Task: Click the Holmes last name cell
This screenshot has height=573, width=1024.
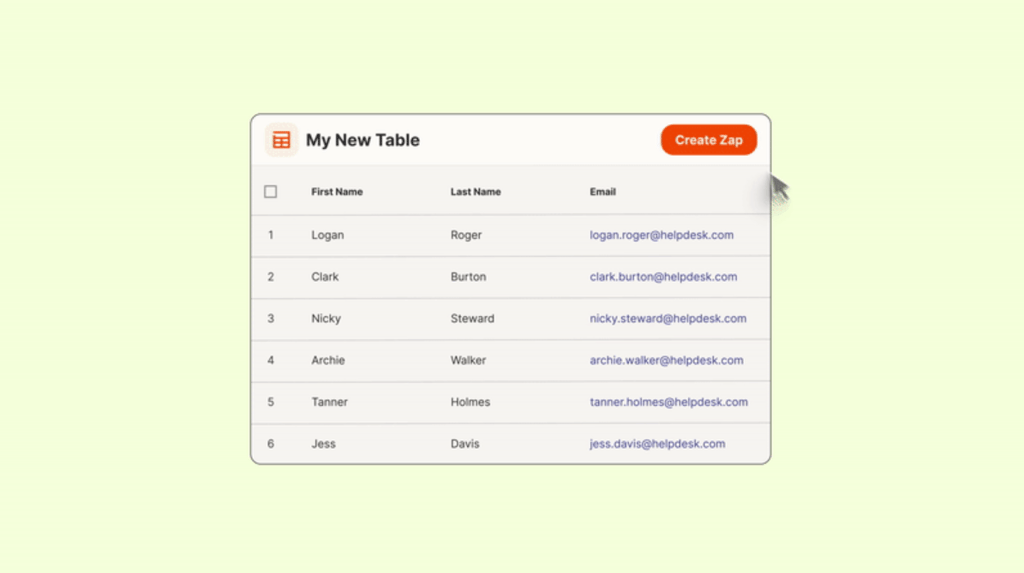Action: pos(470,402)
